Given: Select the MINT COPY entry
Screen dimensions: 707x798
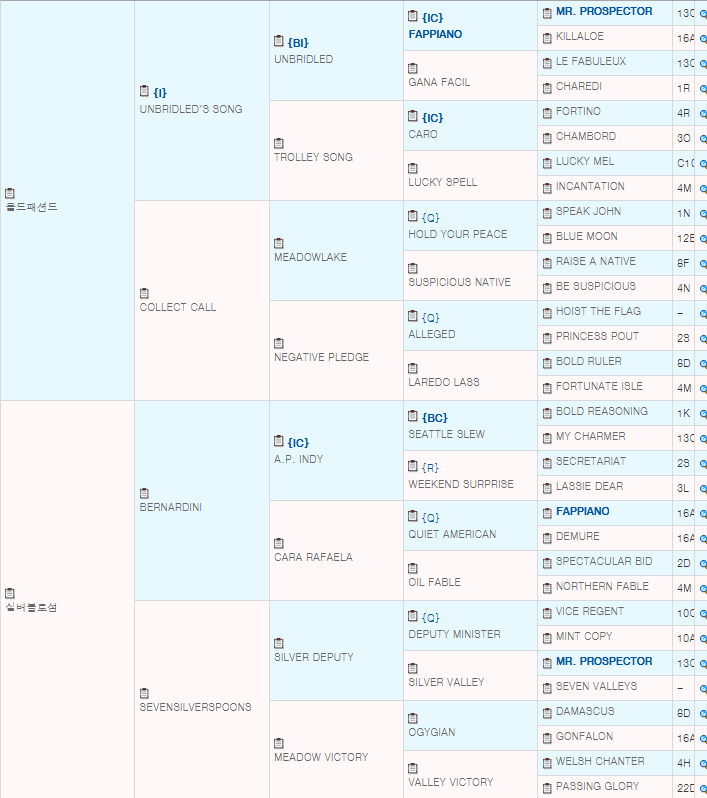Looking at the screenshot, I should [584, 636].
